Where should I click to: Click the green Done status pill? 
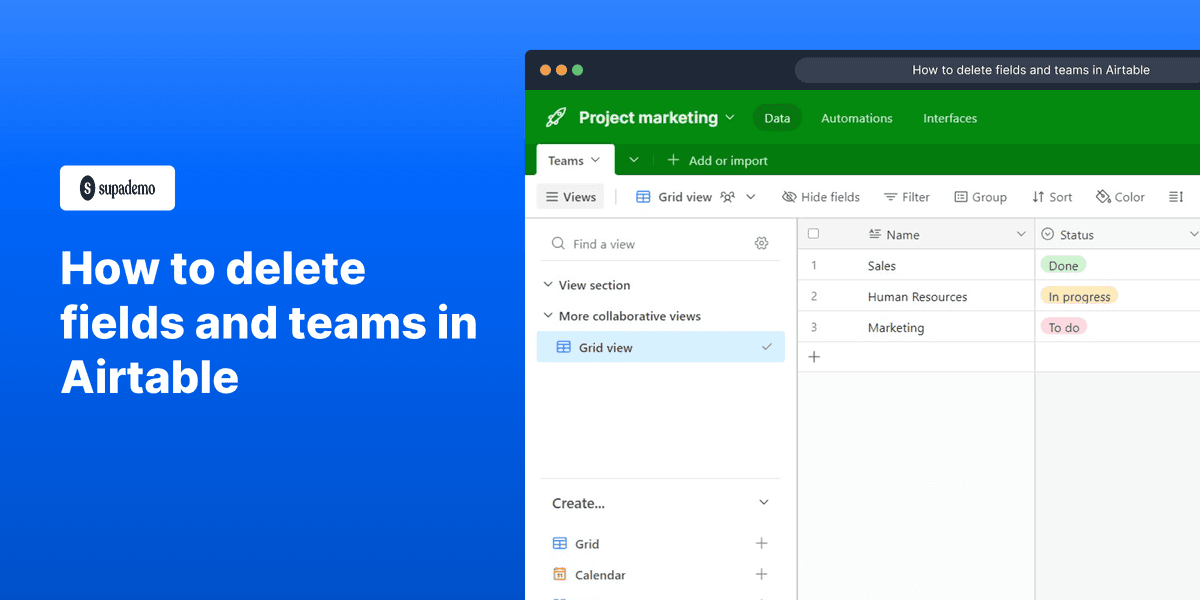(1063, 264)
